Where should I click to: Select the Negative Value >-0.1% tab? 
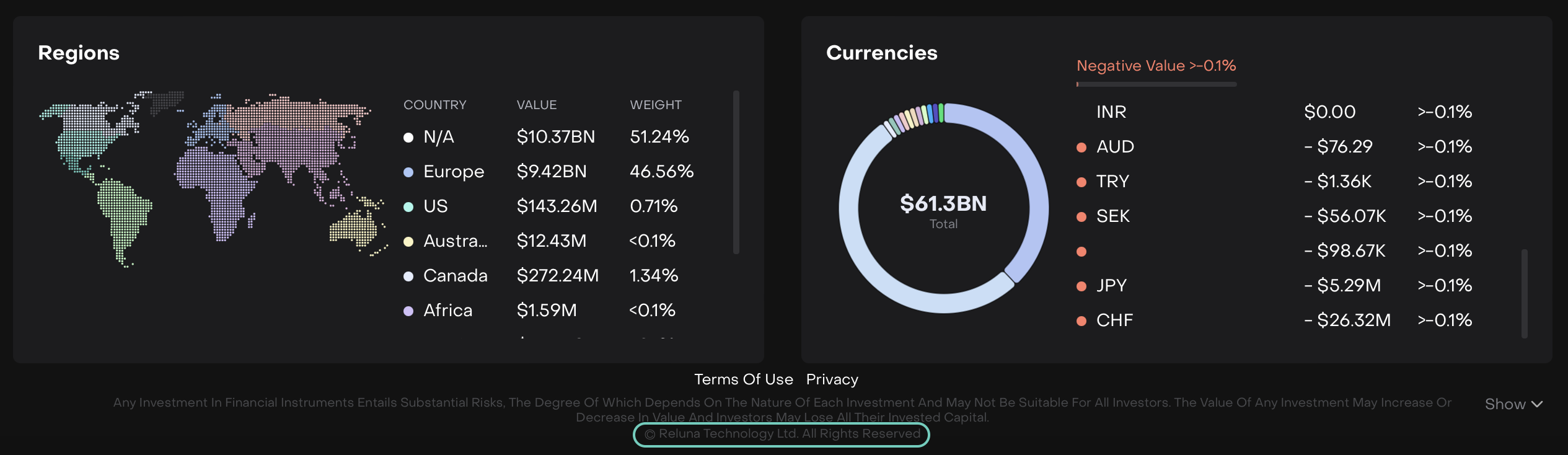click(1156, 66)
